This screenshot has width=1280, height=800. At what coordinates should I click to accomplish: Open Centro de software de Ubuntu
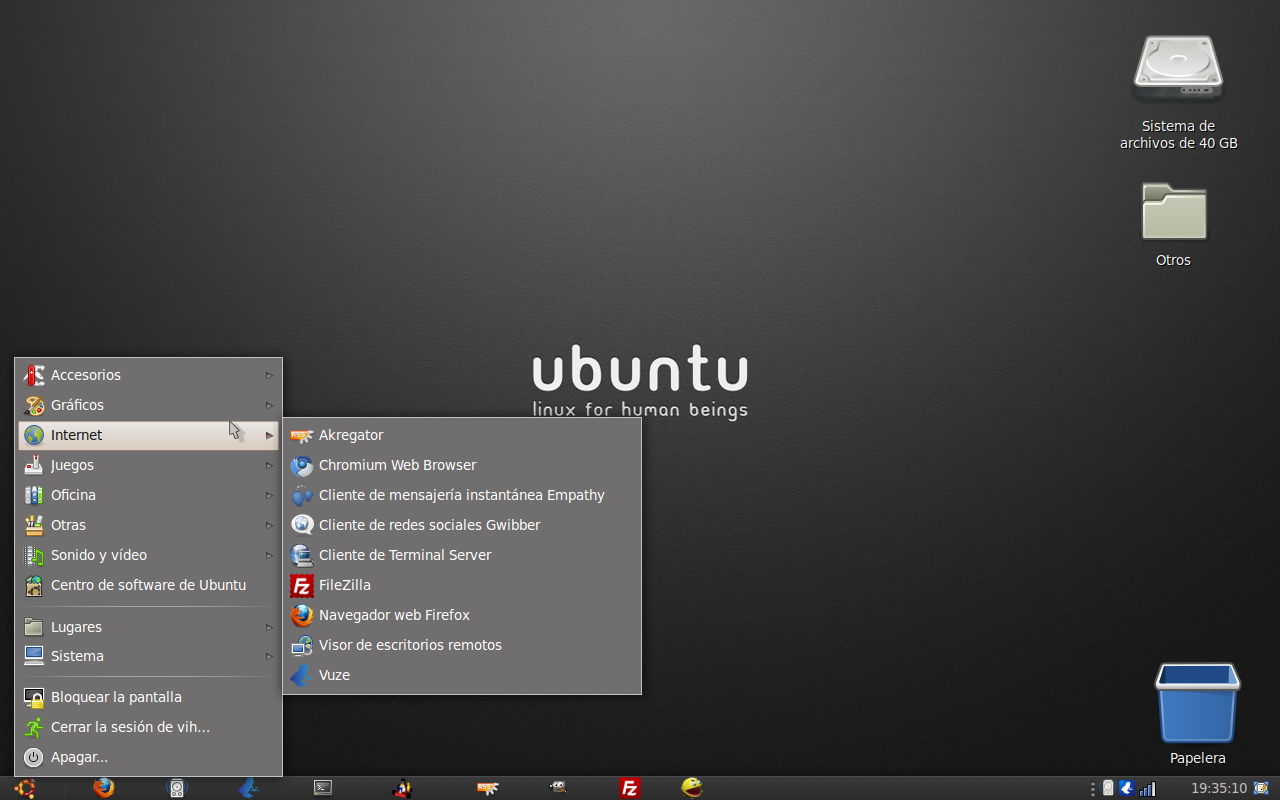click(x=148, y=585)
